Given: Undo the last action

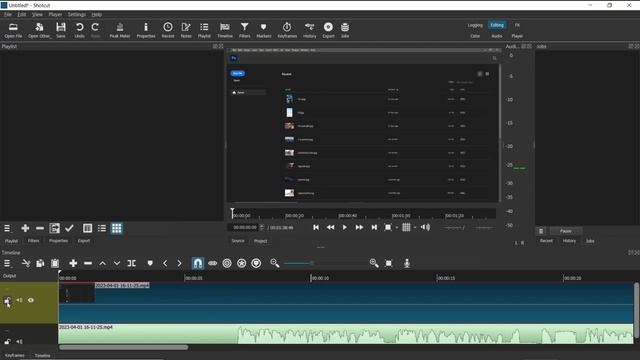Looking at the screenshot, I should tap(80, 30).
